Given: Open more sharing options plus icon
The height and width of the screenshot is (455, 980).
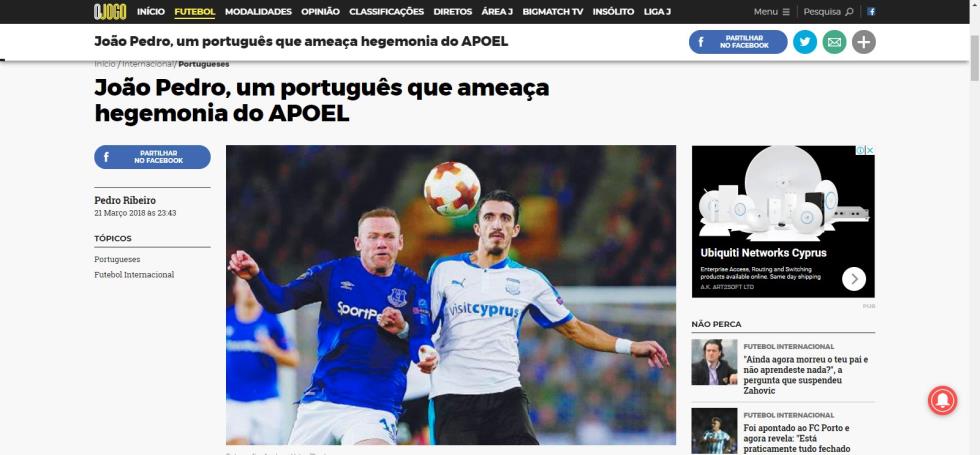Looking at the screenshot, I should 864,42.
